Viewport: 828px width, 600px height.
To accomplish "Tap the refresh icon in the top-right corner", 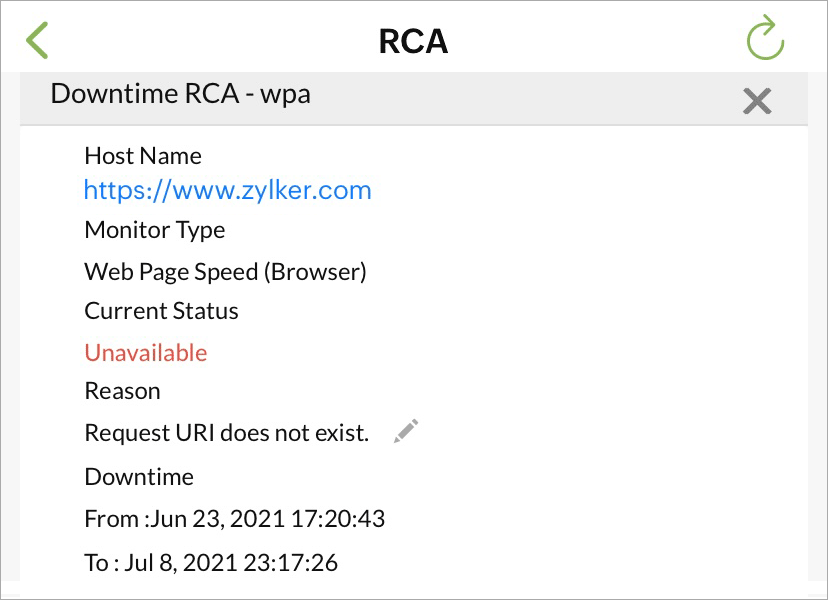I will pyautogui.click(x=764, y=39).
